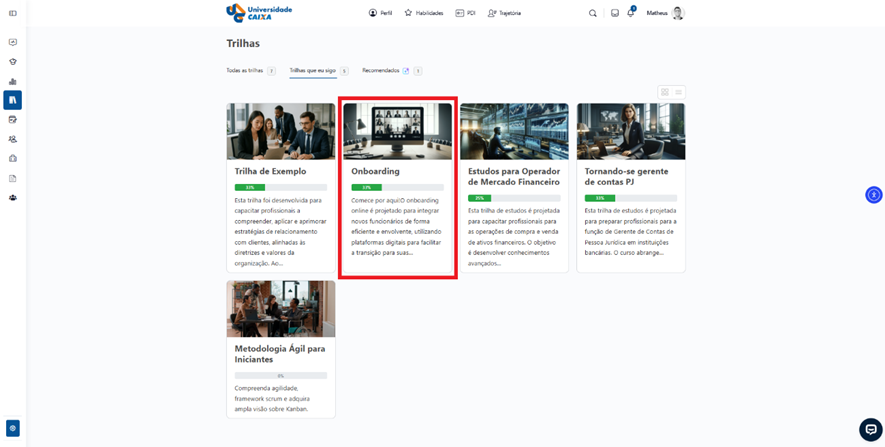Collapse the left sidebar panel
The width and height of the screenshot is (885, 447).
click(x=13, y=13)
